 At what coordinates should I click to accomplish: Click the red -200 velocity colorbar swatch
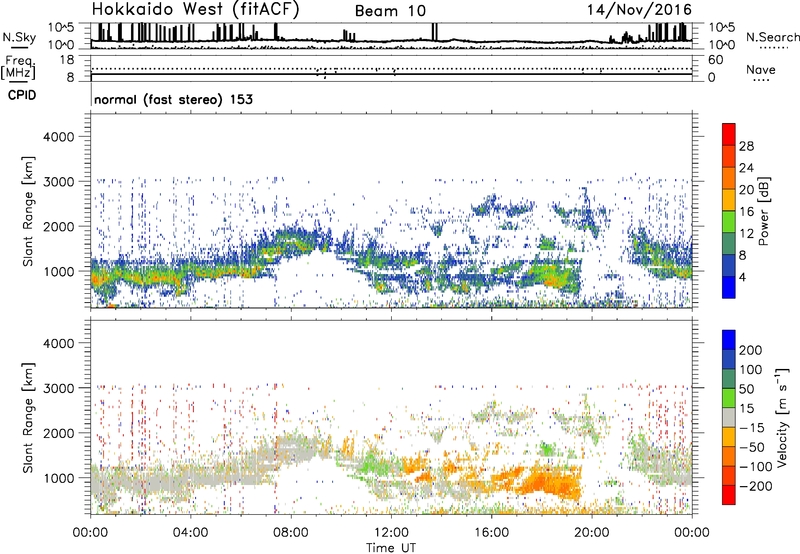pos(729,495)
